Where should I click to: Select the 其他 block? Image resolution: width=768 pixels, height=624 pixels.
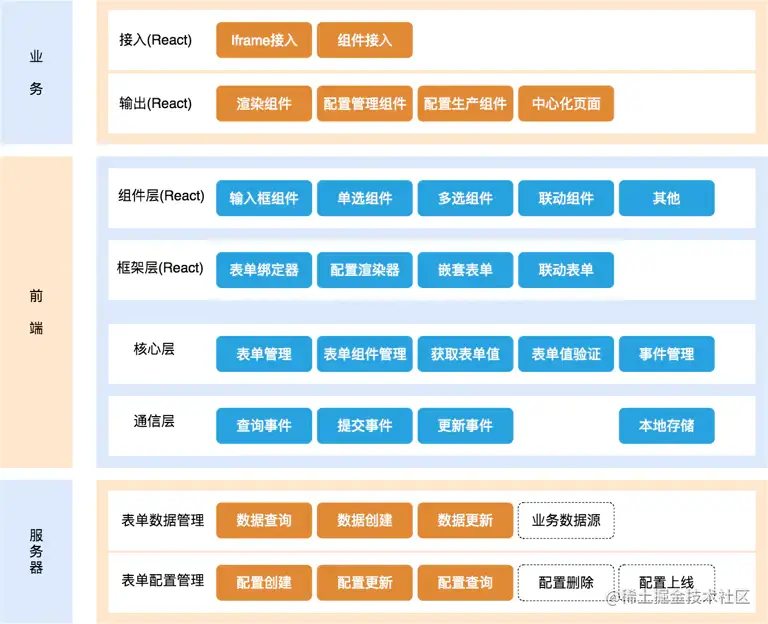[667, 198]
